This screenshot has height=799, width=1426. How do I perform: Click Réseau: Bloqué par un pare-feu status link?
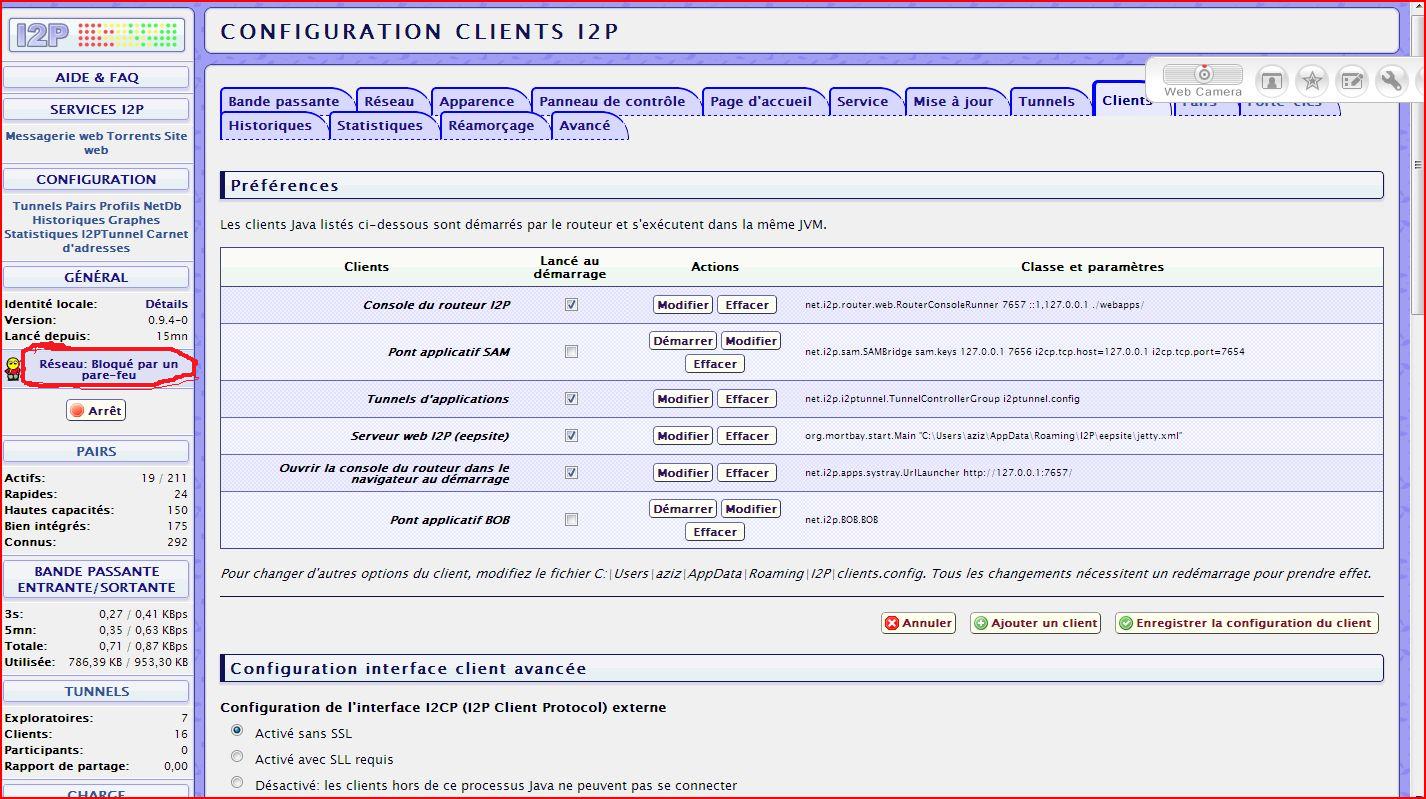109,370
